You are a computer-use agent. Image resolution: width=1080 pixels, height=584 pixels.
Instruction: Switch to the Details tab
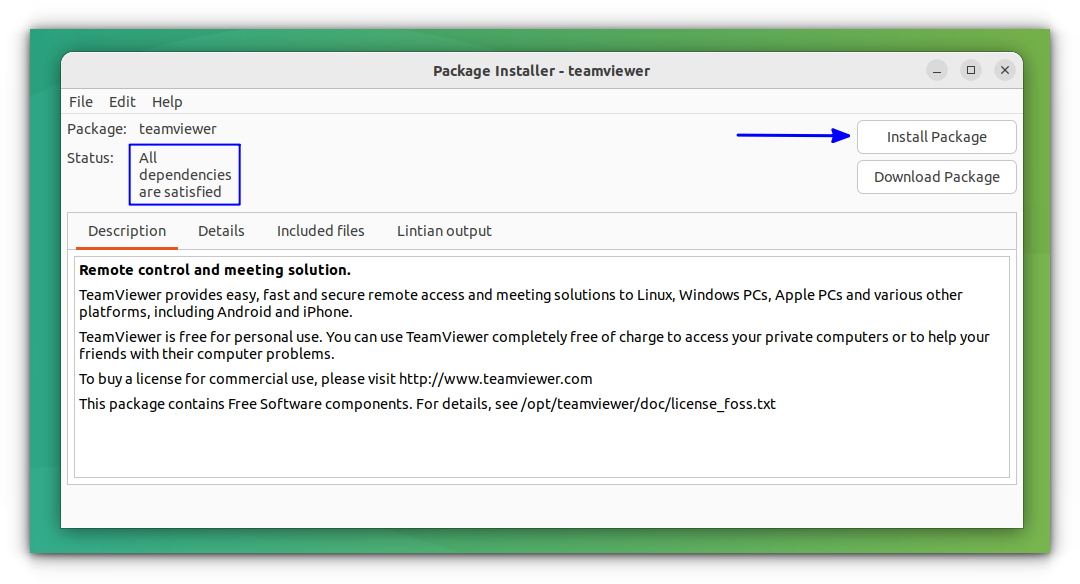[x=221, y=230]
